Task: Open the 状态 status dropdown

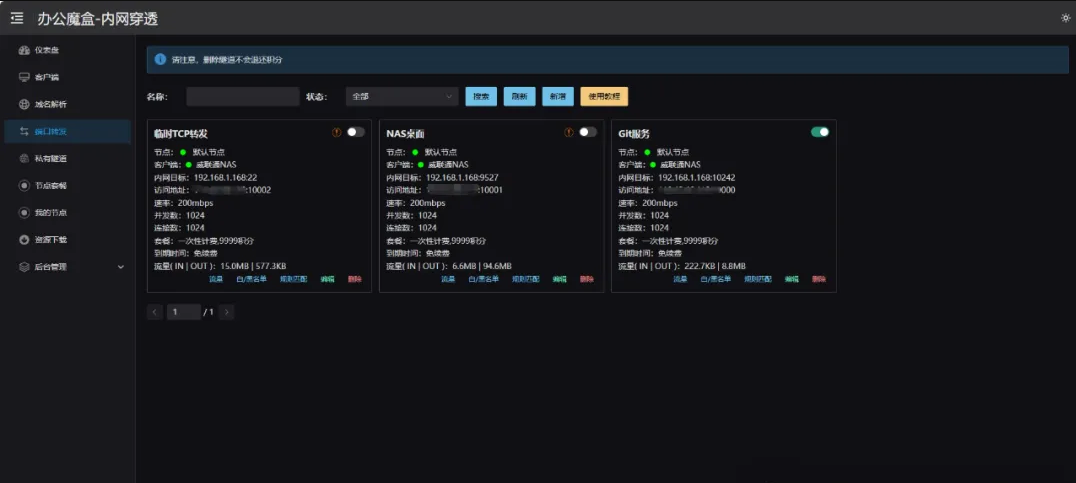Action: (401, 97)
